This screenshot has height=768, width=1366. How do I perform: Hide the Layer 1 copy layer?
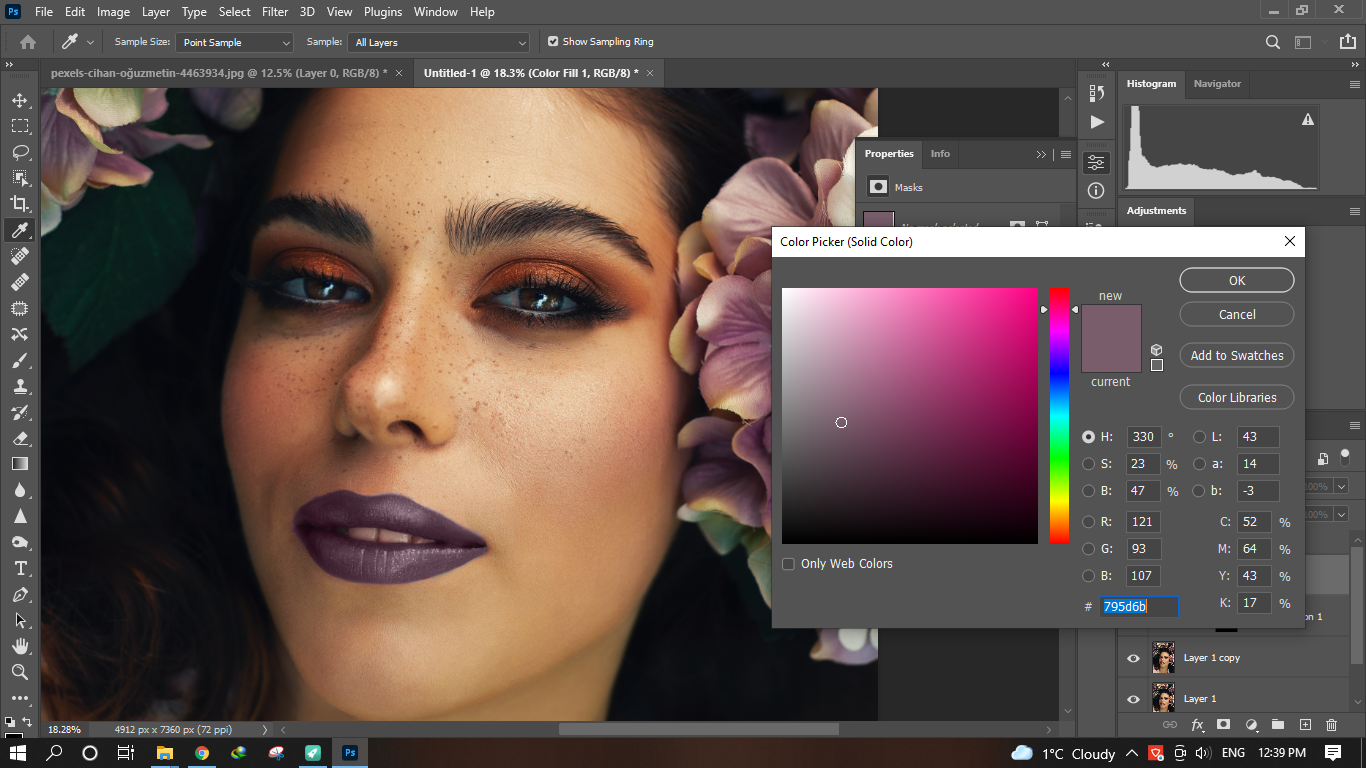click(x=1133, y=658)
